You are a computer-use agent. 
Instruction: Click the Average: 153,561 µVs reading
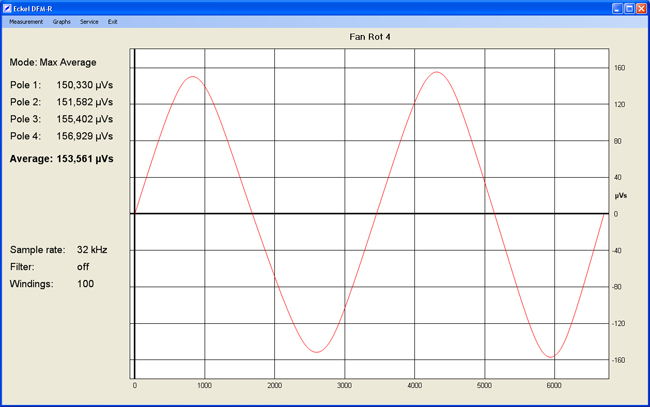click(61, 159)
